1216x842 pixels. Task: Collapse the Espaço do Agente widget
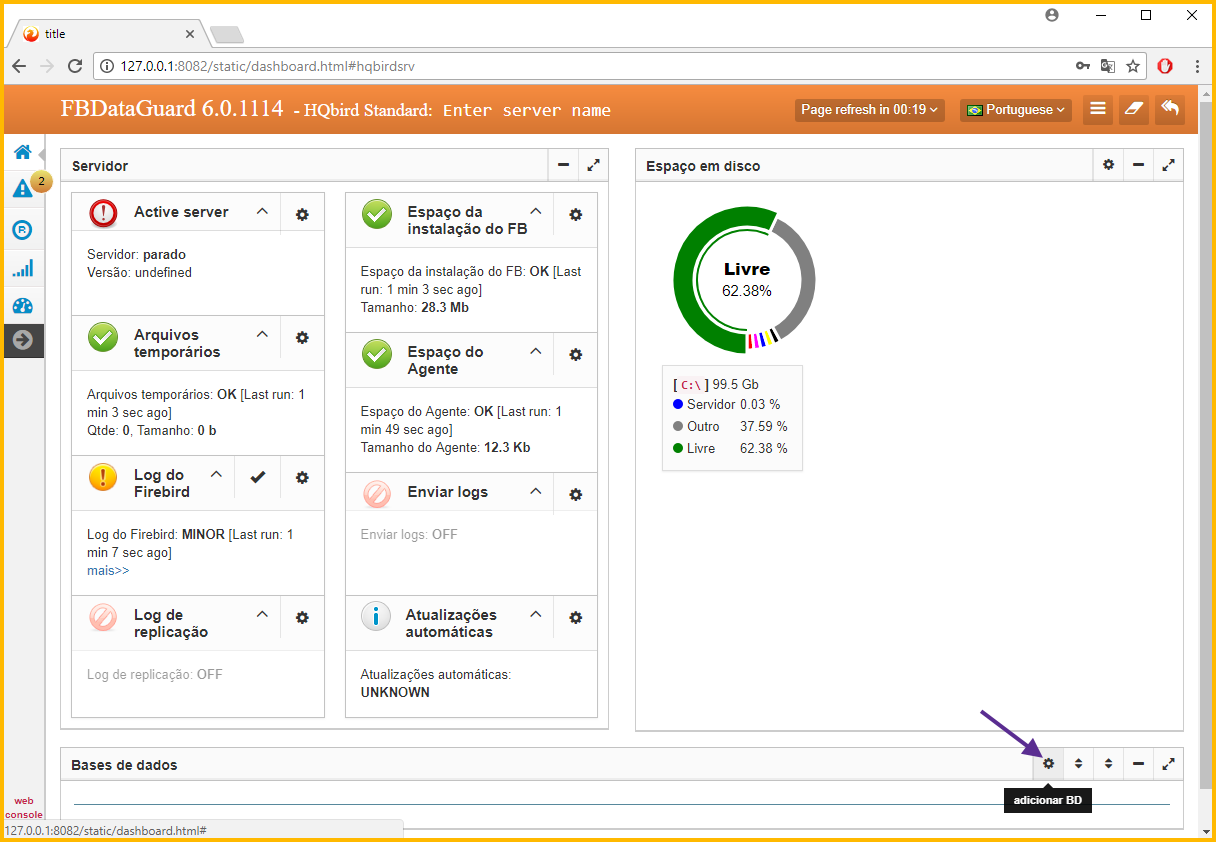535,351
